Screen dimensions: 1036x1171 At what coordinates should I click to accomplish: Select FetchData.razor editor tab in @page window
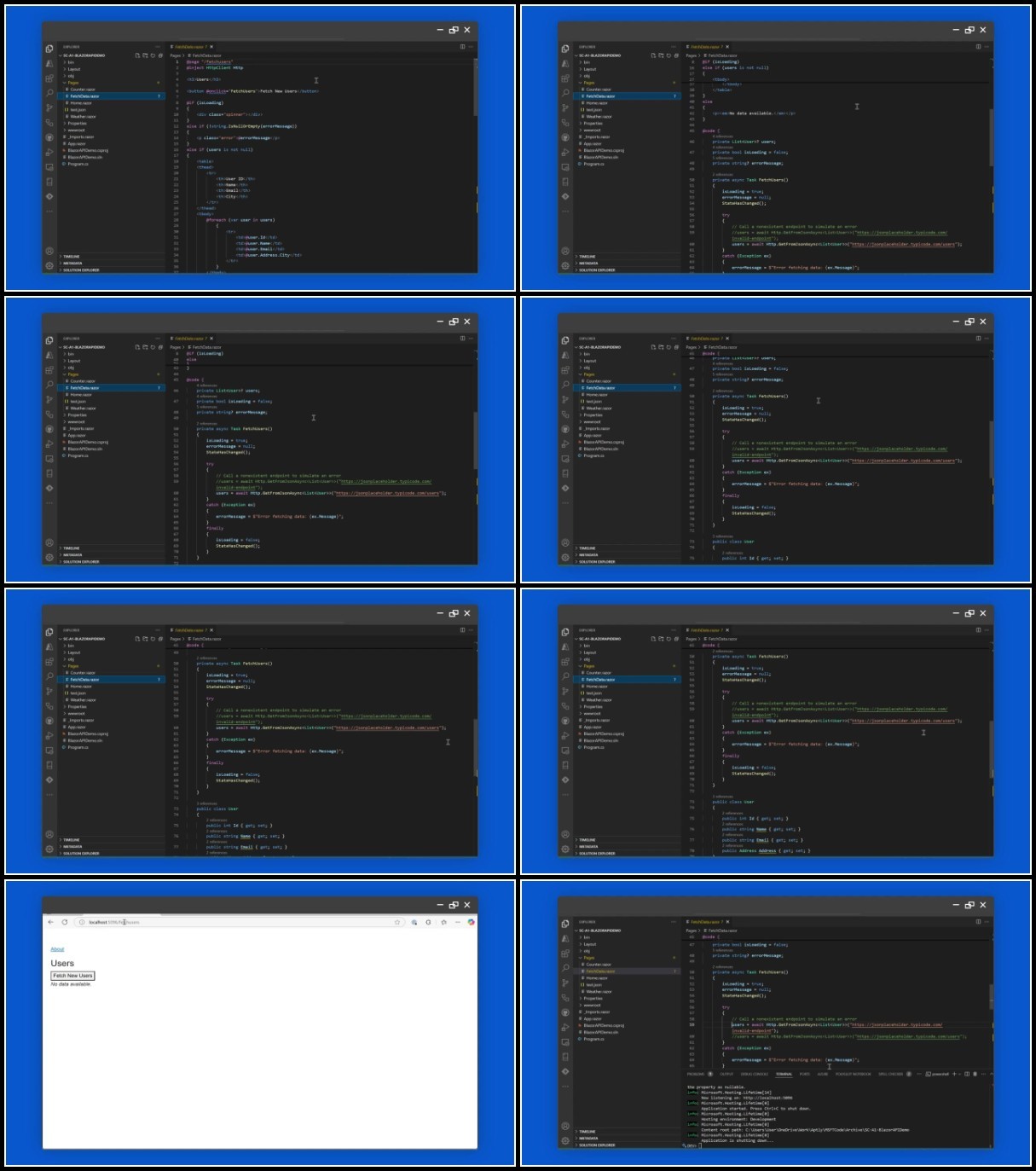point(189,47)
